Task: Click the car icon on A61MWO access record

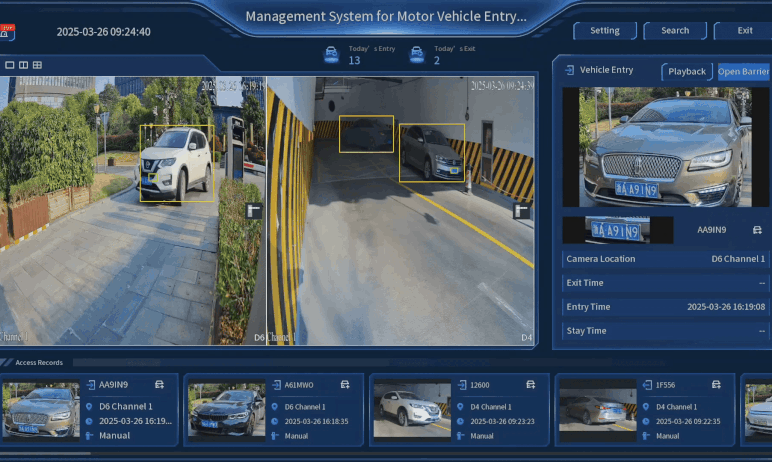Action: point(345,384)
